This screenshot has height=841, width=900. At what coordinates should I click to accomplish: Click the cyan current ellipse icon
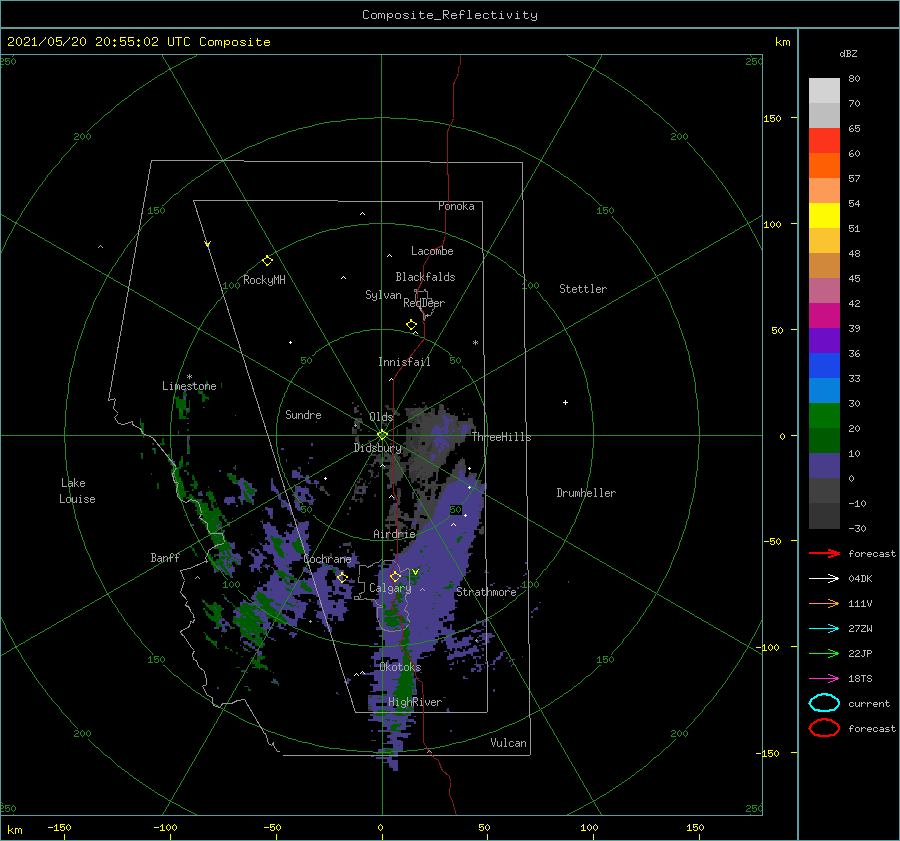tap(824, 703)
